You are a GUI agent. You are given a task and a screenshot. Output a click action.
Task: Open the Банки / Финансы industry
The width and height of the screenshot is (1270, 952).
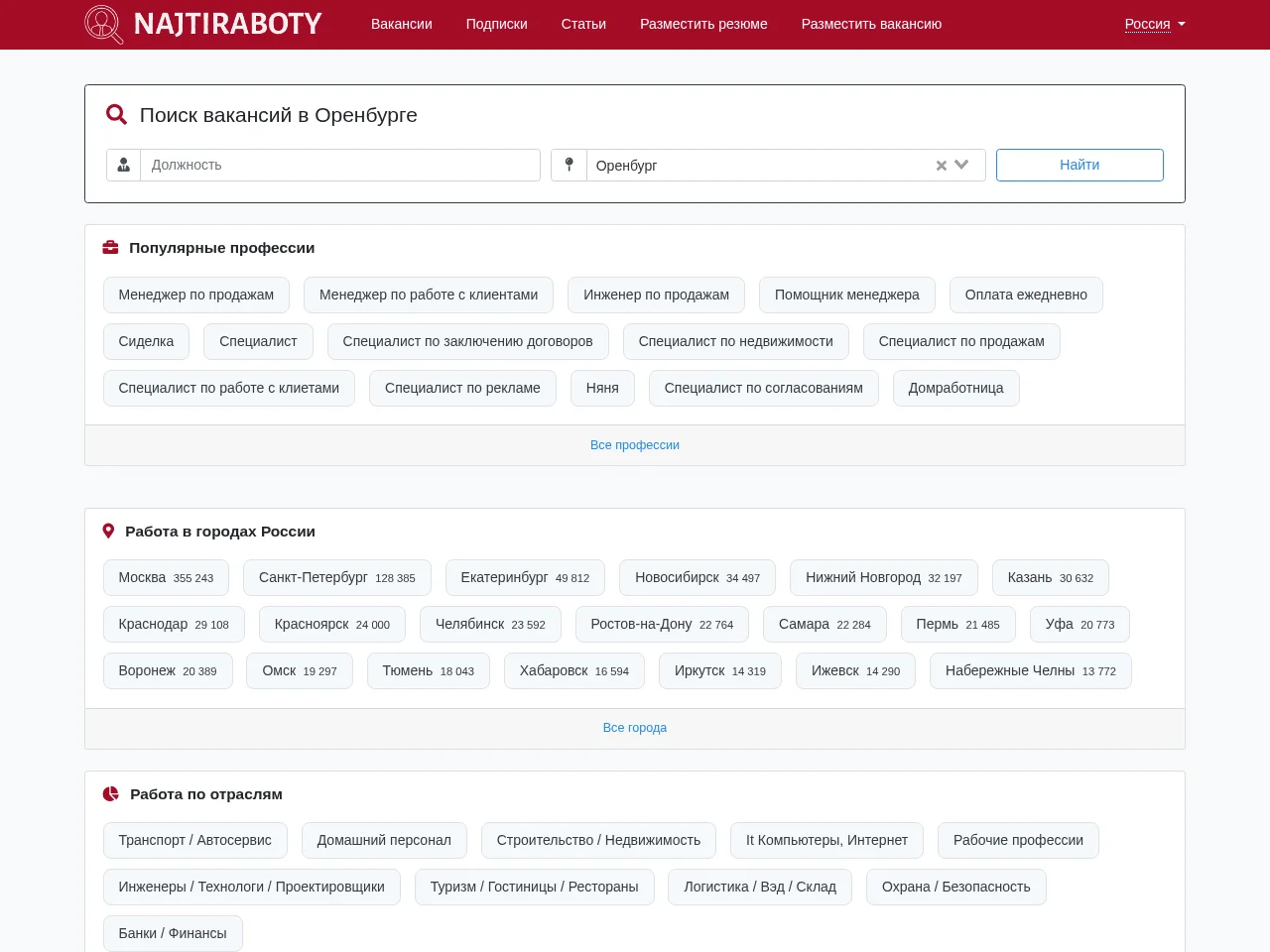[173, 933]
